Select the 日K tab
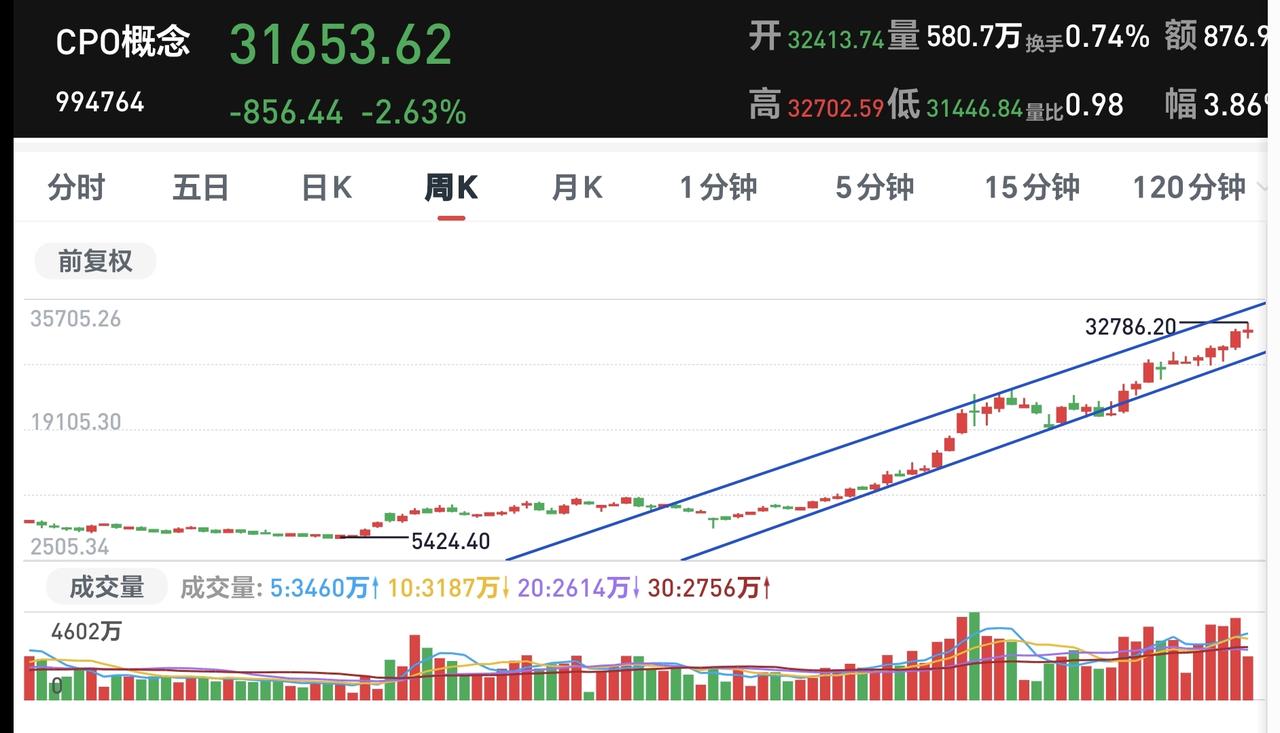Screen dimensions: 1280x733 pos(327,187)
